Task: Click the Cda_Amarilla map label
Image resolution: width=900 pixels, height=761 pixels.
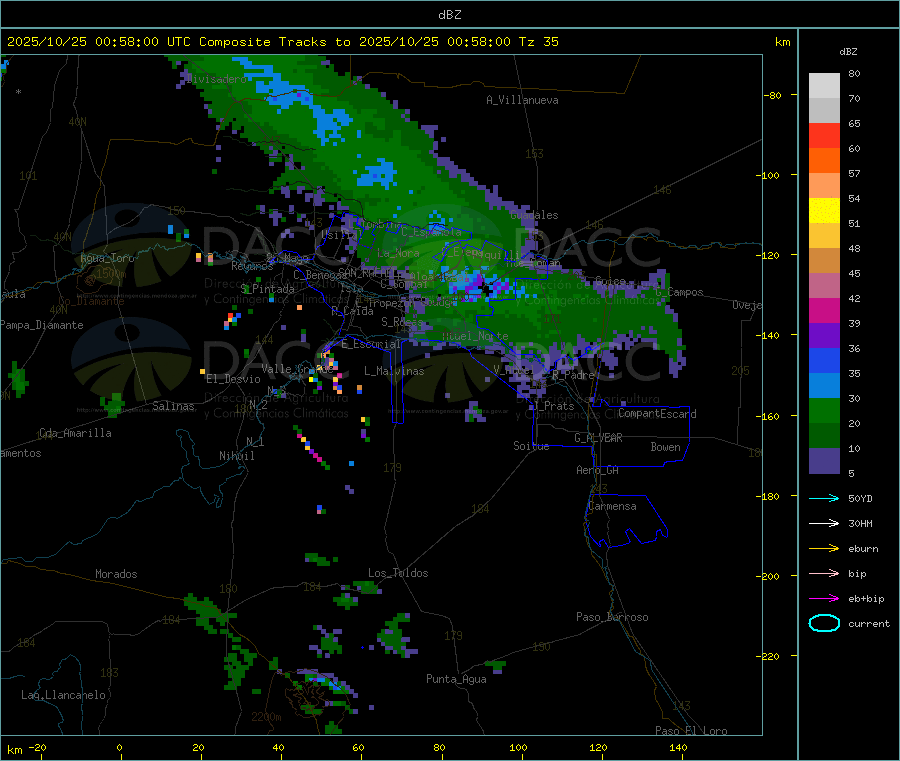Action: pyautogui.click(x=75, y=433)
